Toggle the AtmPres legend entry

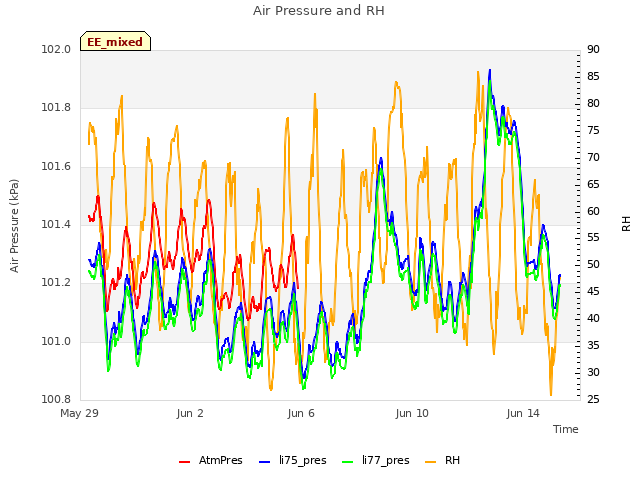(211, 460)
